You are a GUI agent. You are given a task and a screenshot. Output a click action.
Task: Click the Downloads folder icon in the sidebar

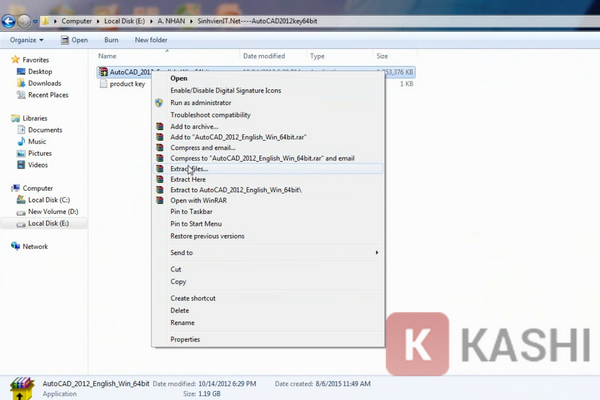click(18, 84)
